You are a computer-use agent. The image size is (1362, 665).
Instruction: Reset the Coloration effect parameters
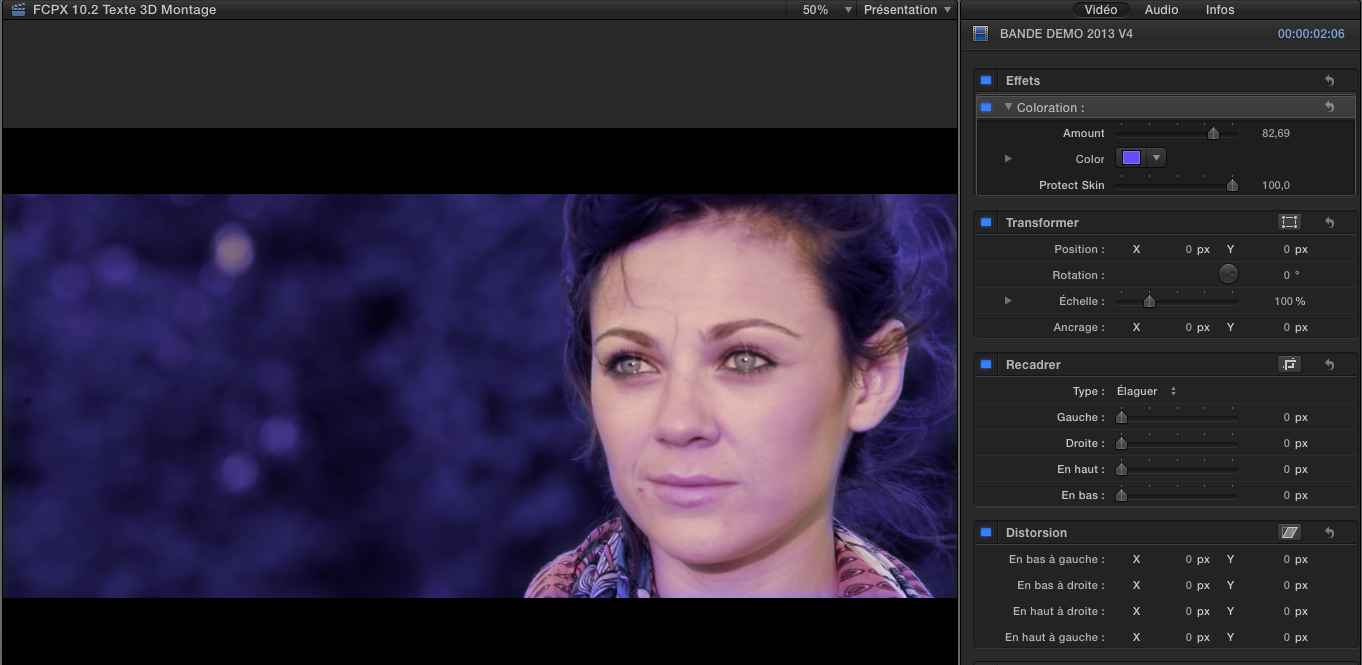pos(1329,107)
